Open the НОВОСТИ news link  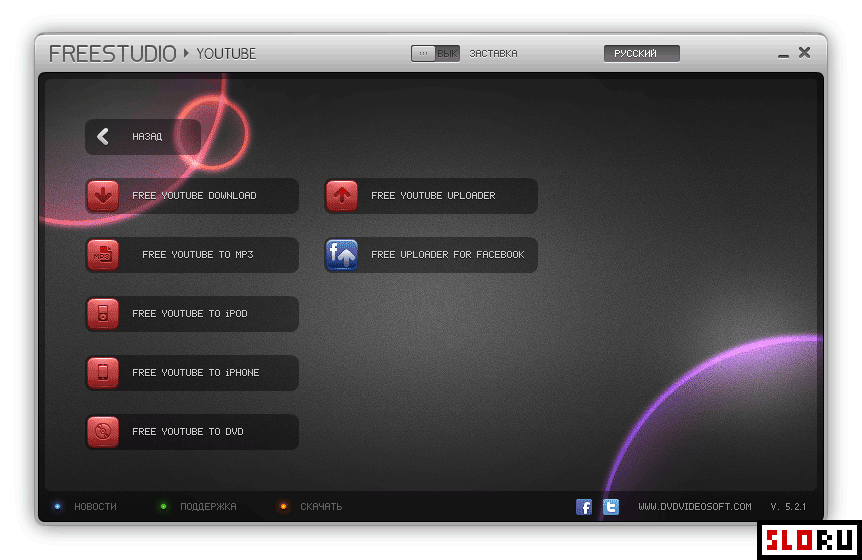point(95,507)
